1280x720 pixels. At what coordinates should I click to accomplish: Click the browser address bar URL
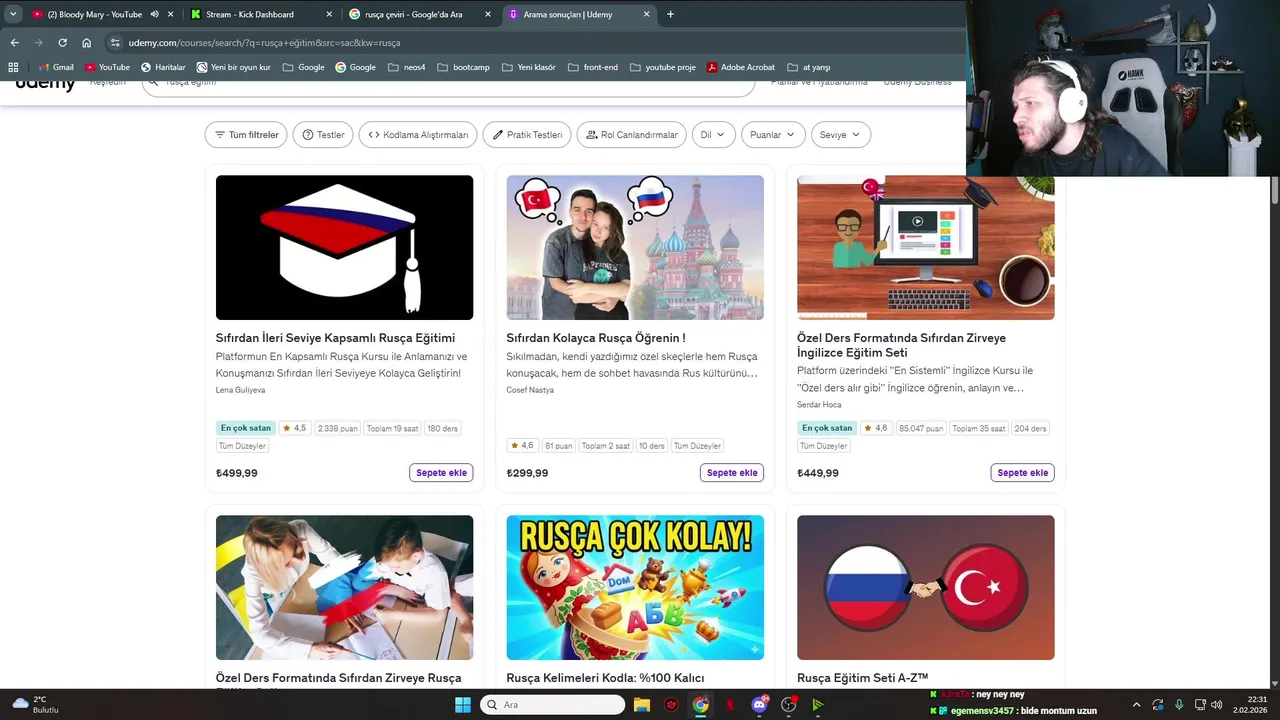(264, 43)
